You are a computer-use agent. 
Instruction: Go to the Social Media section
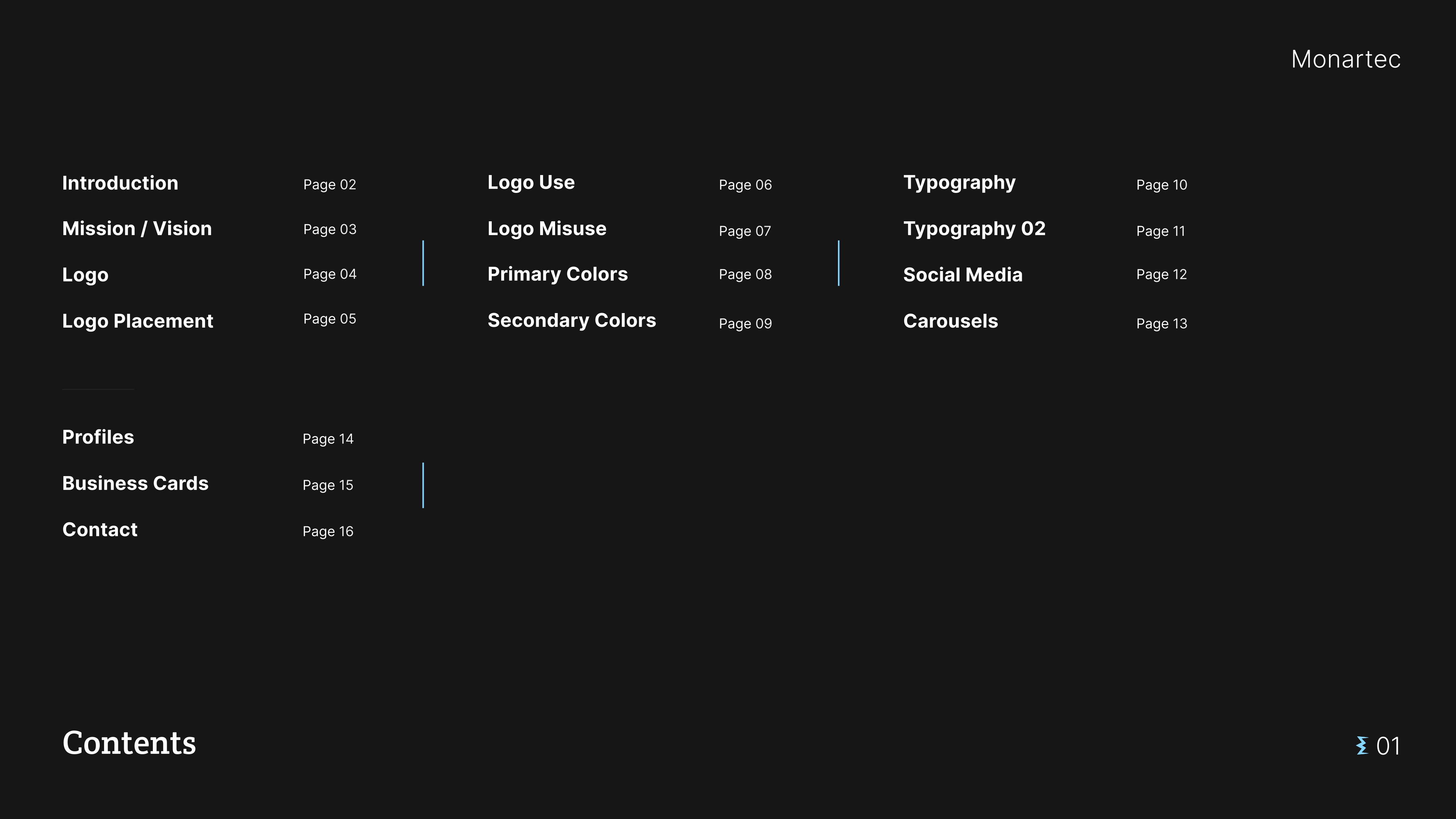pyautogui.click(x=962, y=275)
